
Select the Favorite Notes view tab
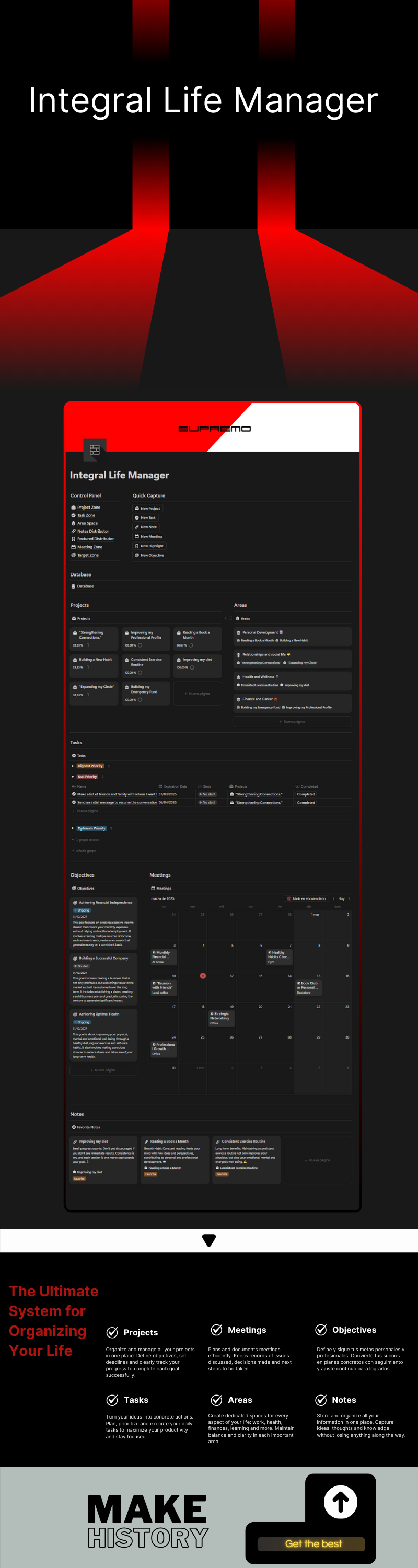pos(86,1127)
